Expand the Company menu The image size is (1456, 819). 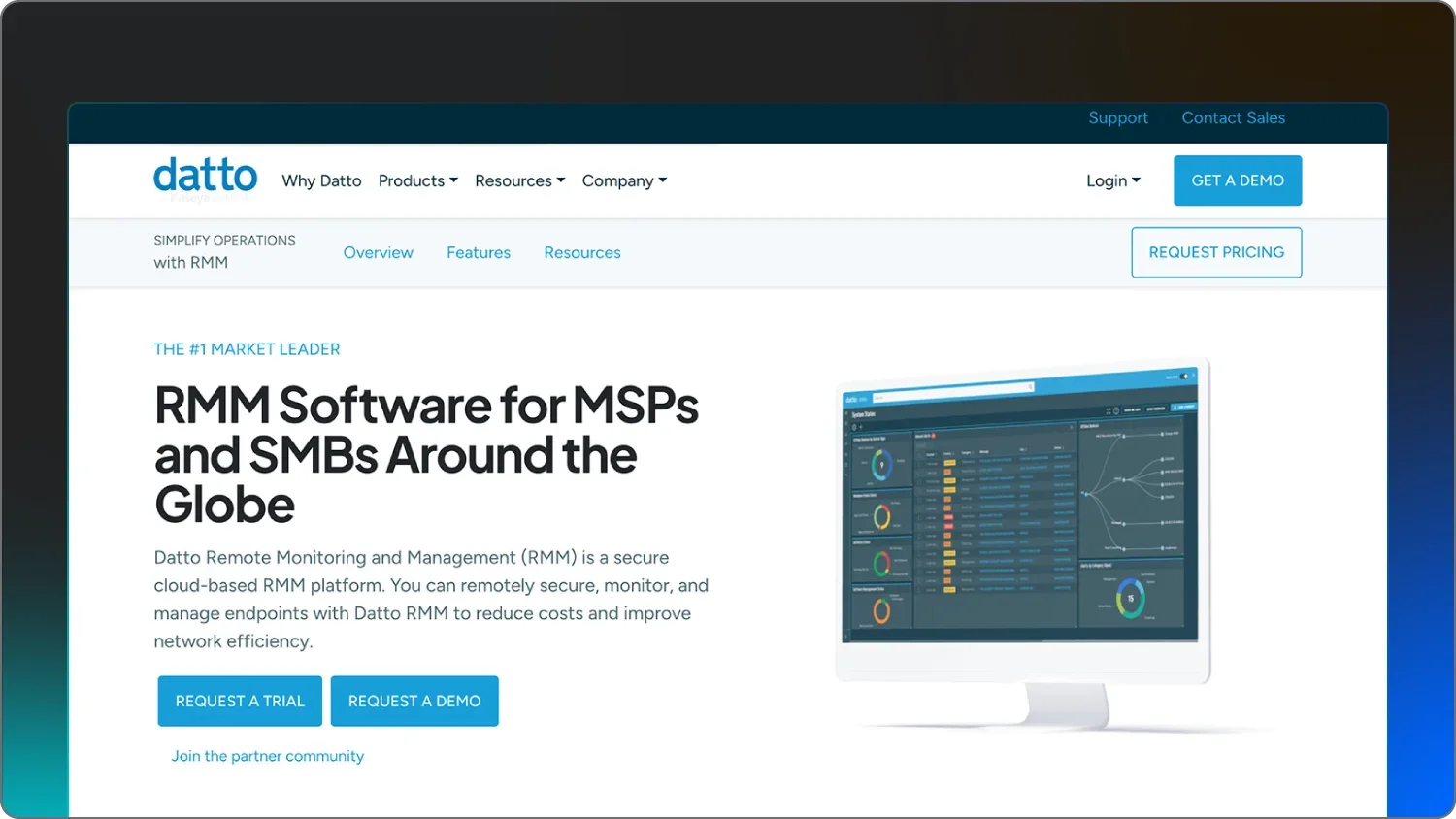[624, 180]
